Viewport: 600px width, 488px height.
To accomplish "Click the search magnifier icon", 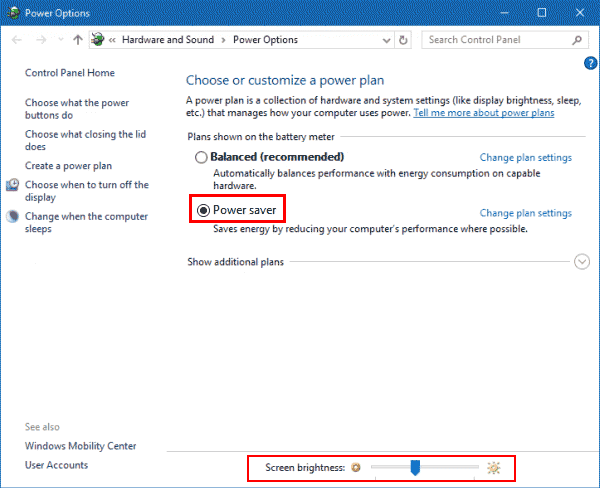I will pos(577,39).
